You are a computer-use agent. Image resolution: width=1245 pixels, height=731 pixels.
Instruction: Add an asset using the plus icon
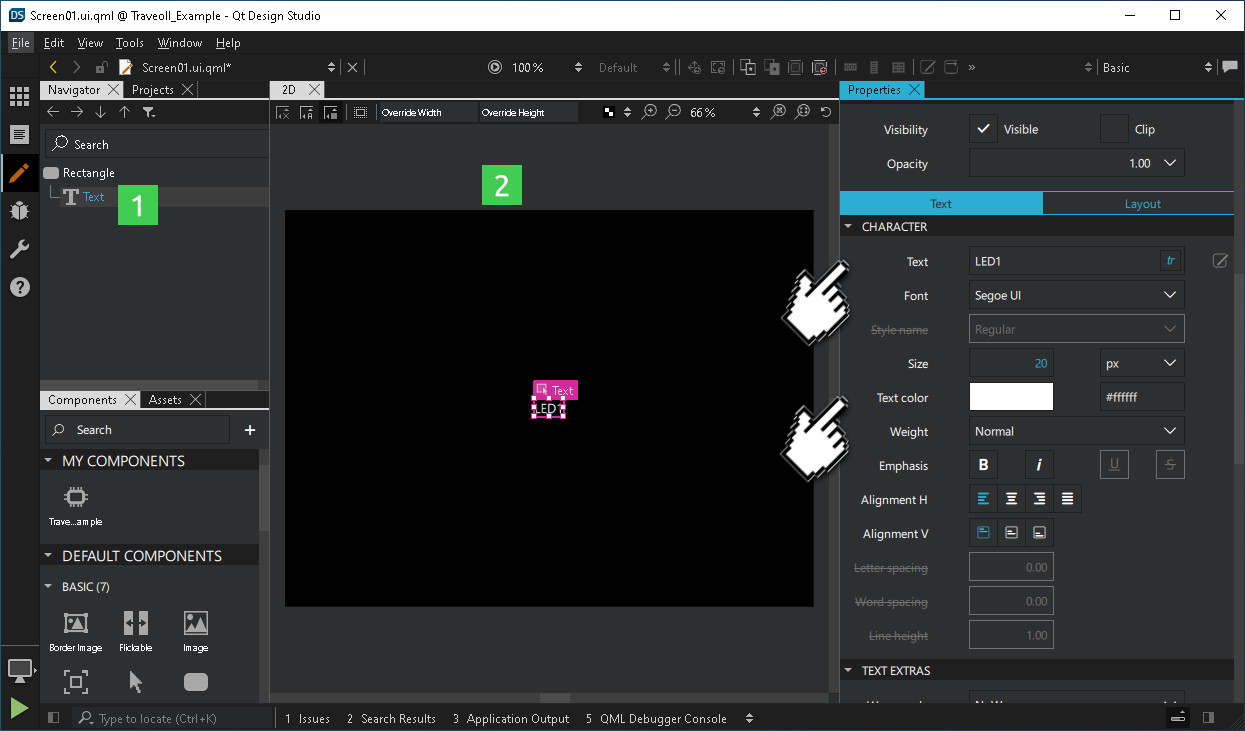(x=248, y=430)
